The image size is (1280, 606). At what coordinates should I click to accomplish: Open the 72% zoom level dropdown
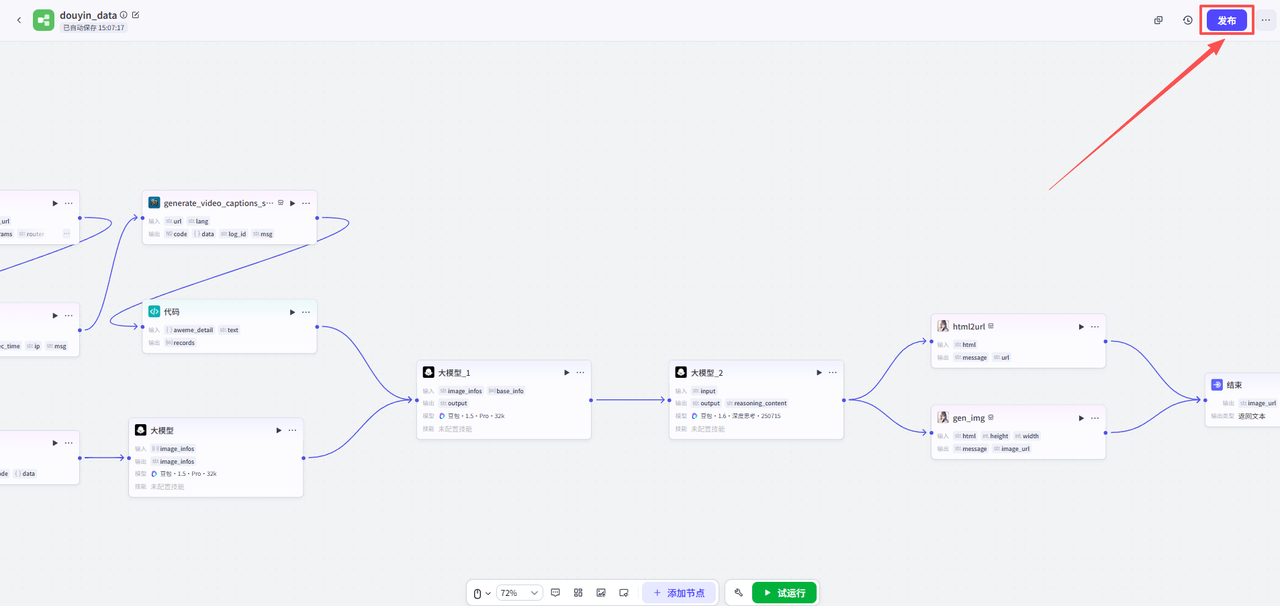pyautogui.click(x=519, y=593)
